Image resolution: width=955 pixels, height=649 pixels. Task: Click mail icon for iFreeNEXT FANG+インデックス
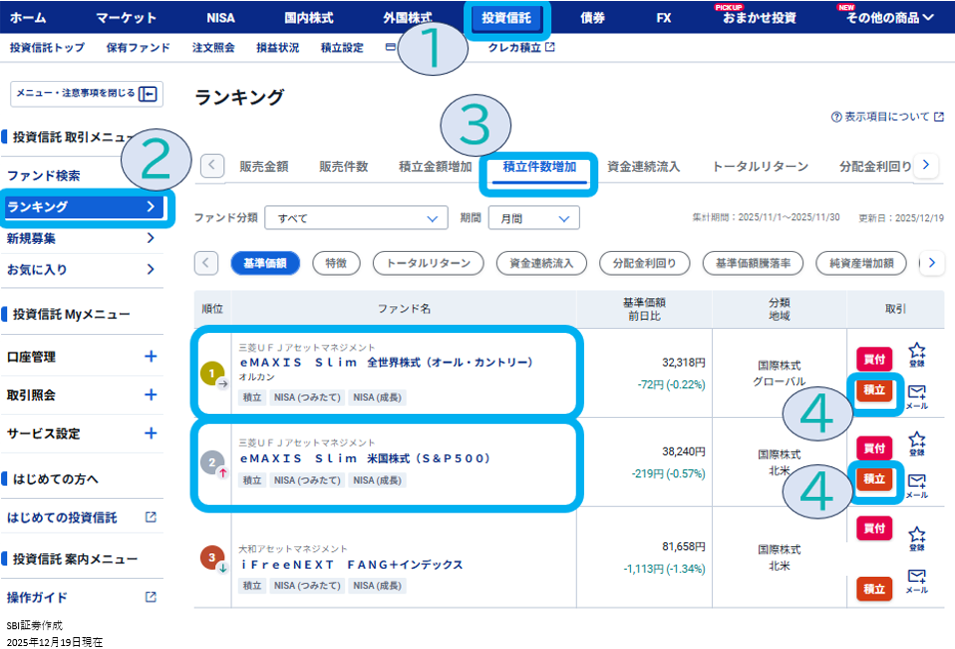[916, 579]
